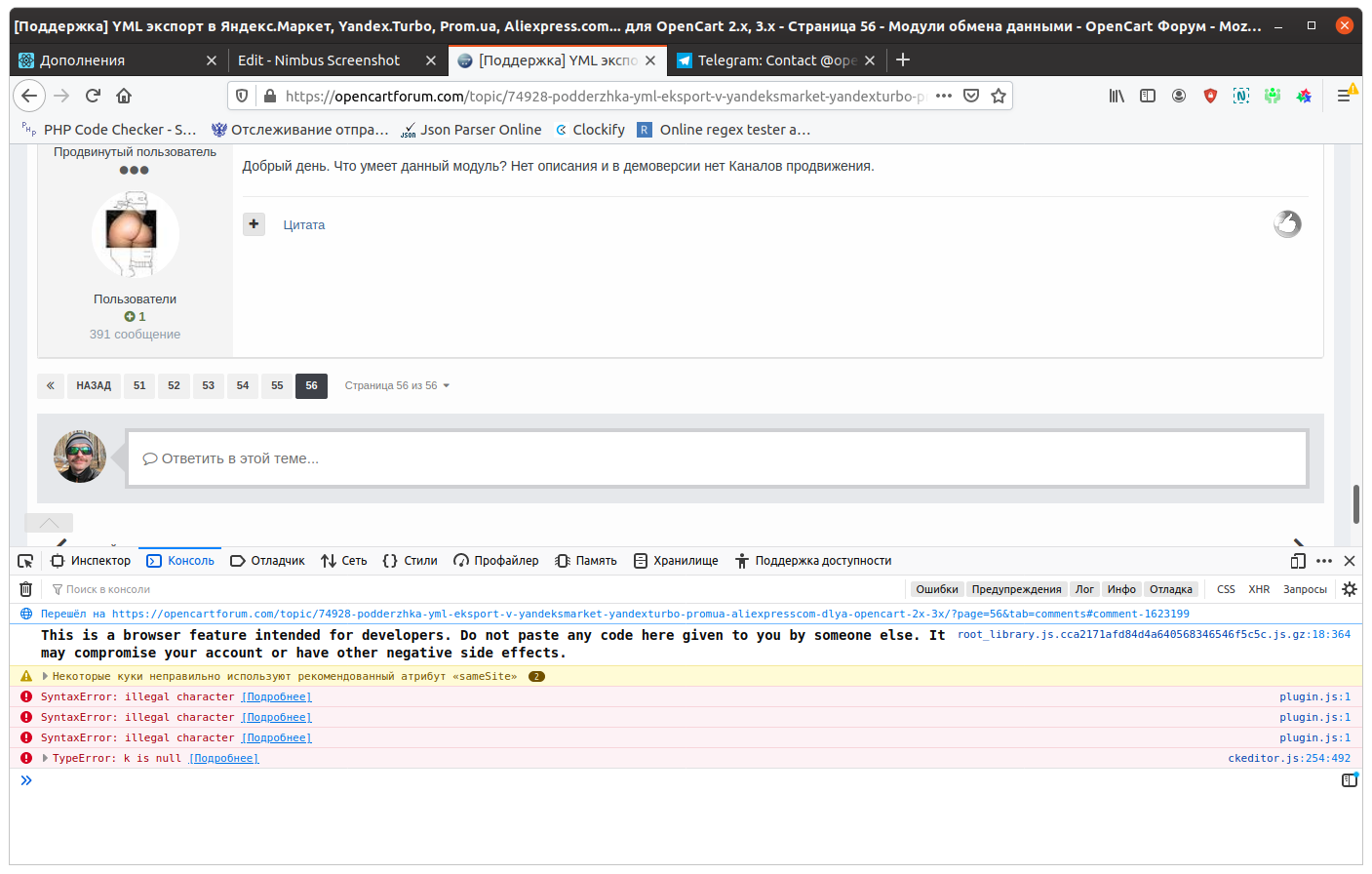Toggle the Ошибки console filter

(x=937, y=589)
